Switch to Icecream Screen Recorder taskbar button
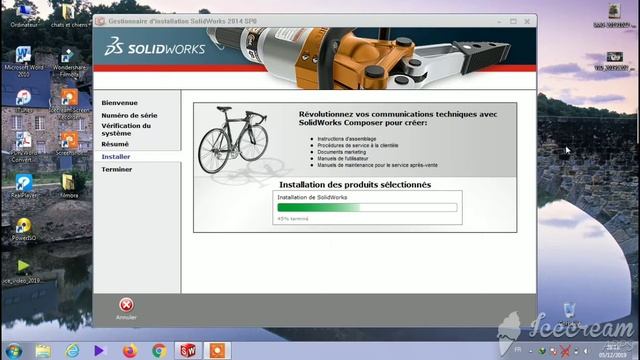The image size is (640, 360). 217,351
